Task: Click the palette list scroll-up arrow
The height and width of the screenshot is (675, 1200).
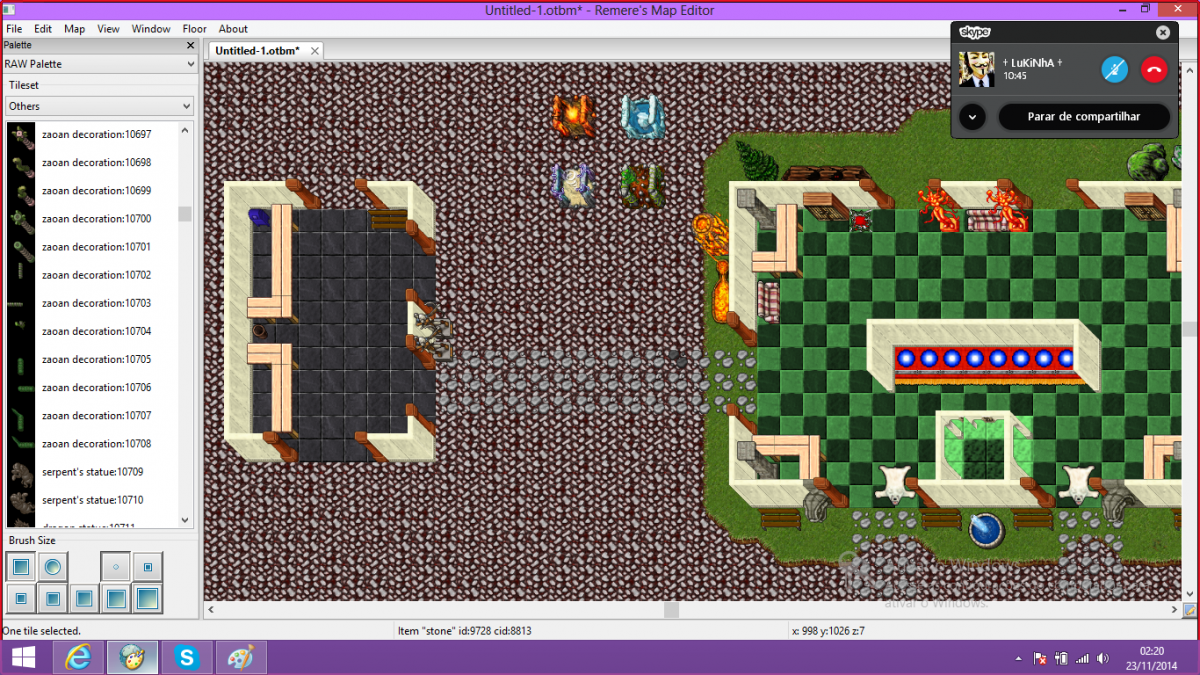Action: (x=185, y=128)
